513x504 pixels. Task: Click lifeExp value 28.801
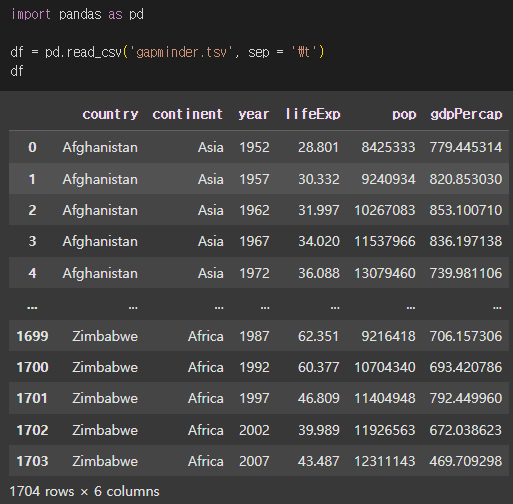[318, 147]
